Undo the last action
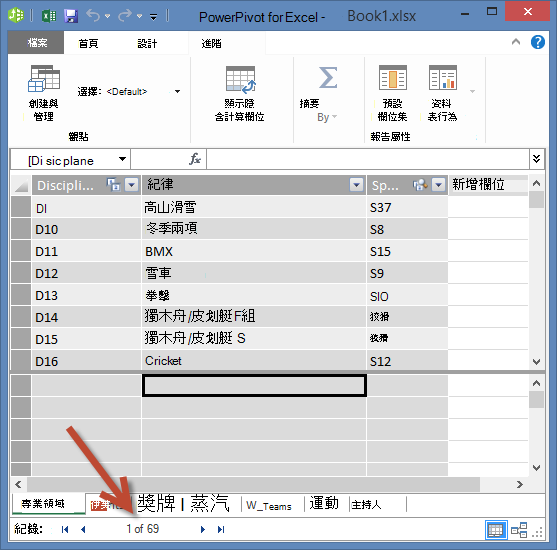Image resolution: width=557 pixels, height=550 pixels. tap(93, 16)
